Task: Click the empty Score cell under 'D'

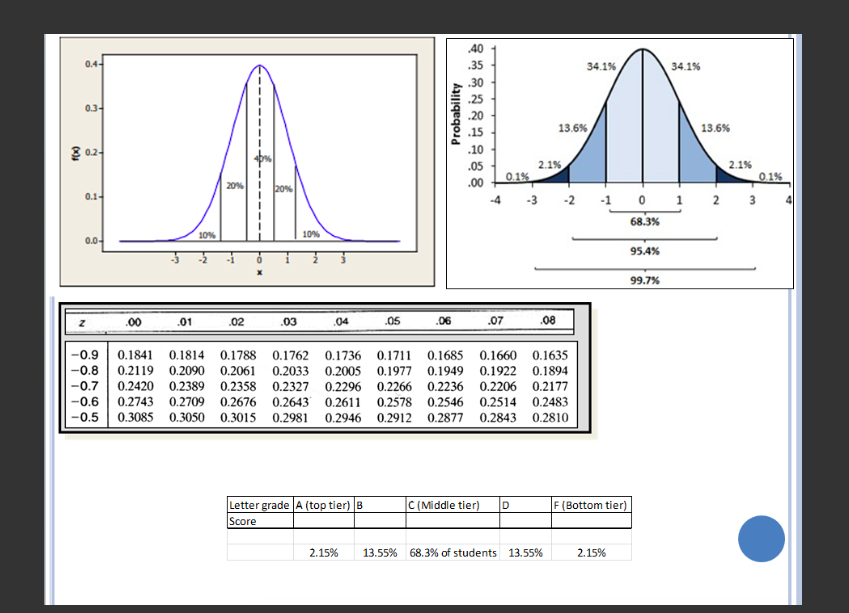Action: pyautogui.click(x=524, y=521)
